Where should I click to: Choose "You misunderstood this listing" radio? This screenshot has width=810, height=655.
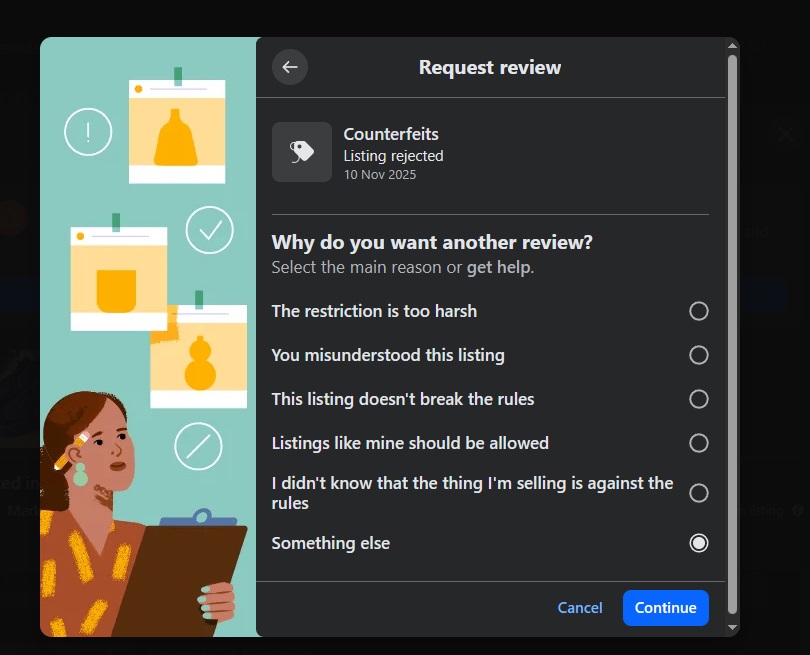pyautogui.click(x=698, y=355)
